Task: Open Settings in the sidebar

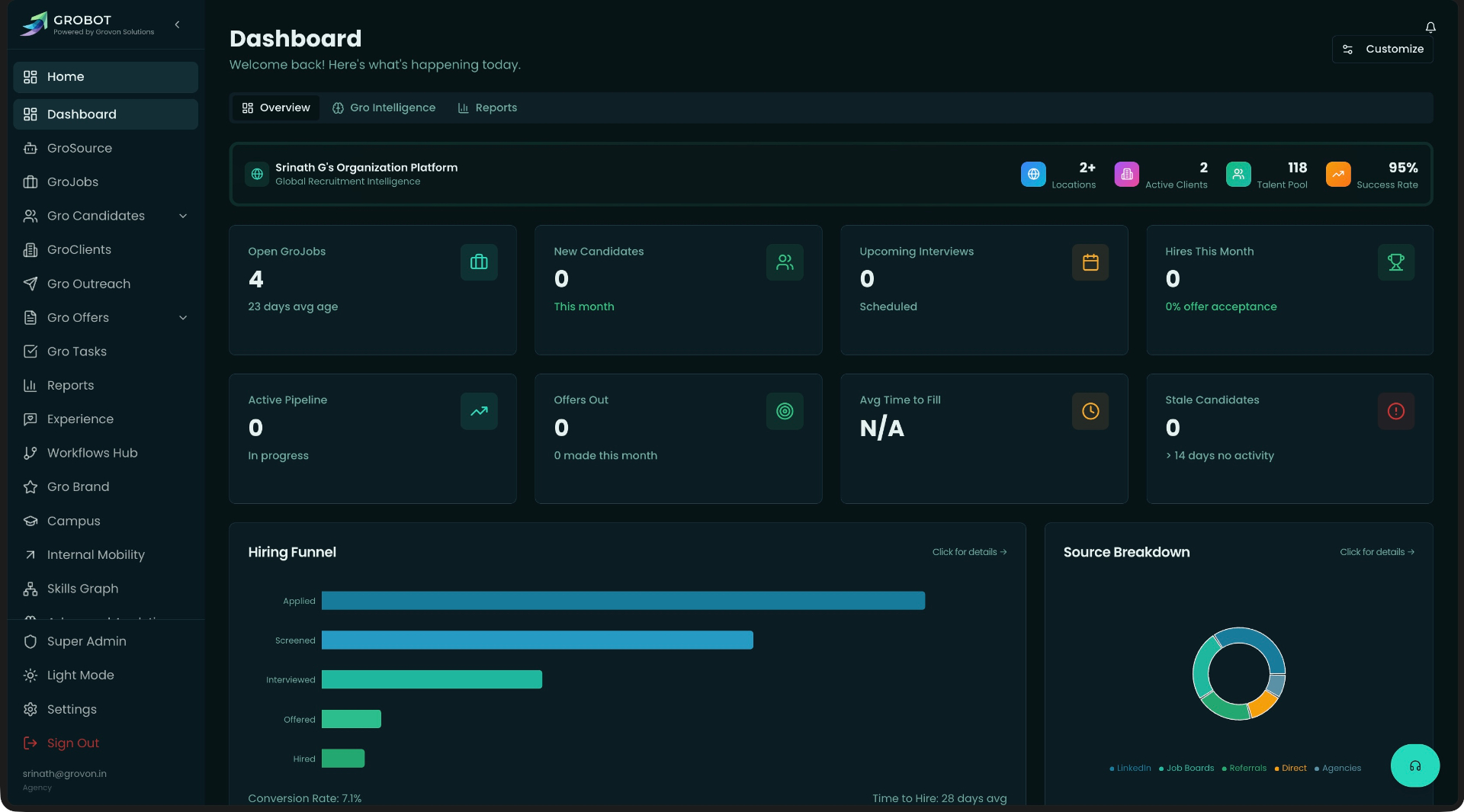Action: coord(105,709)
